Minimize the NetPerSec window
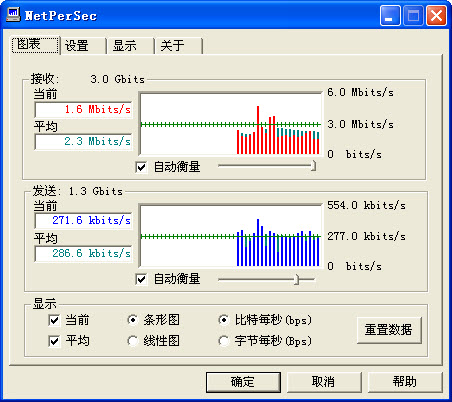The image size is (452, 402). tap(390, 16)
